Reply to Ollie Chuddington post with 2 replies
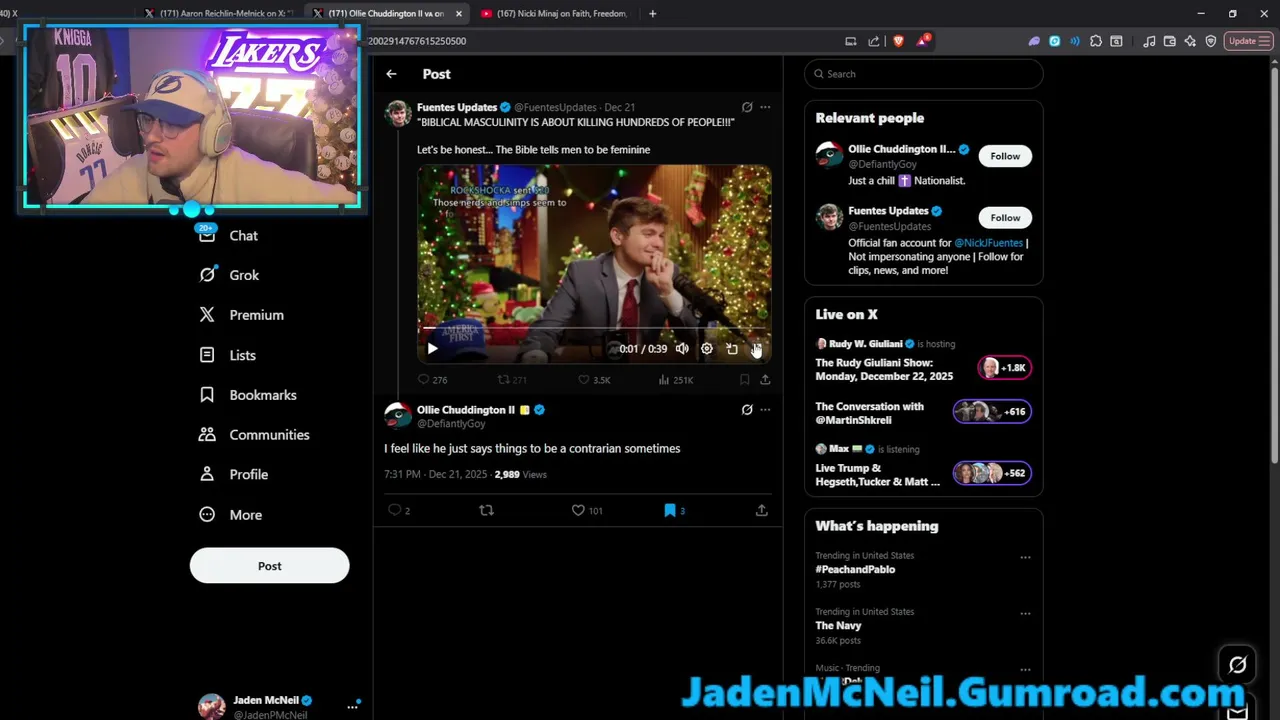The height and width of the screenshot is (720, 1280). tap(398, 510)
